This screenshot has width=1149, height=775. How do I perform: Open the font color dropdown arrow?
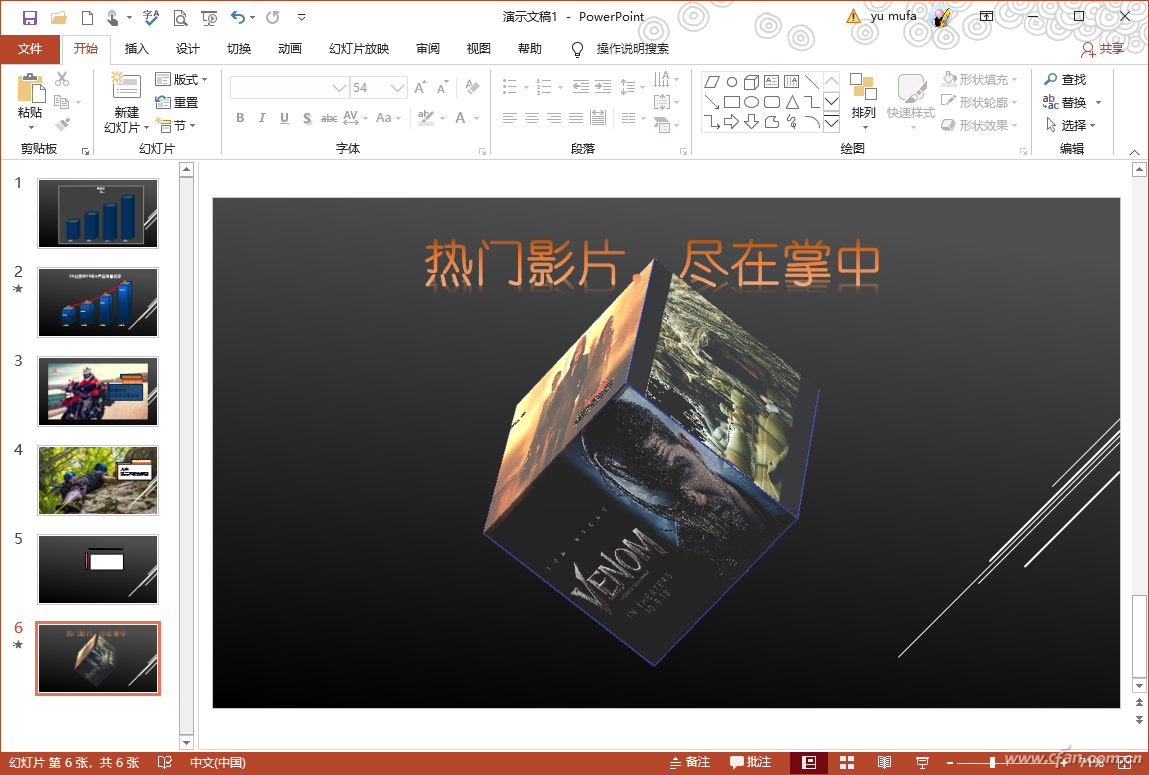click(x=476, y=118)
